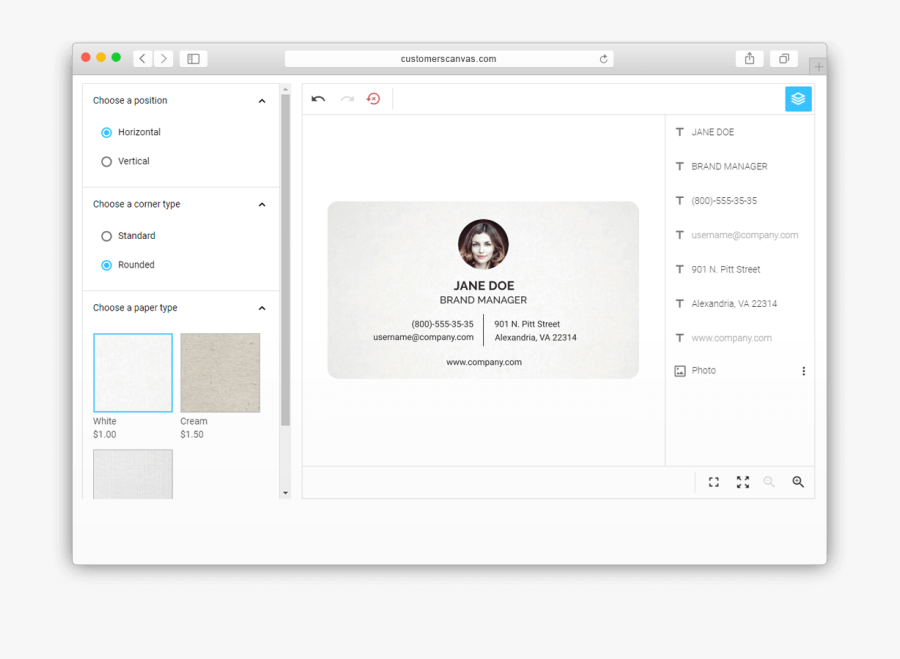Click BRAND MANAGER title on the card
Viewport: 900px width, 659px height.
483,300
